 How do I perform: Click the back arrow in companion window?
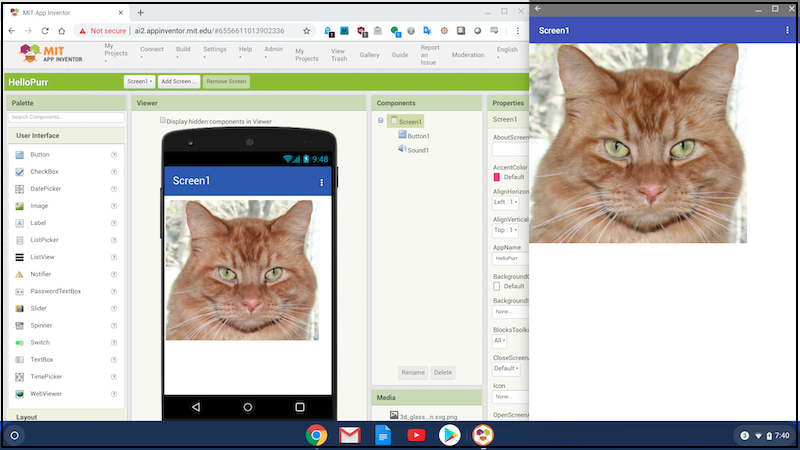click(538, 9)
